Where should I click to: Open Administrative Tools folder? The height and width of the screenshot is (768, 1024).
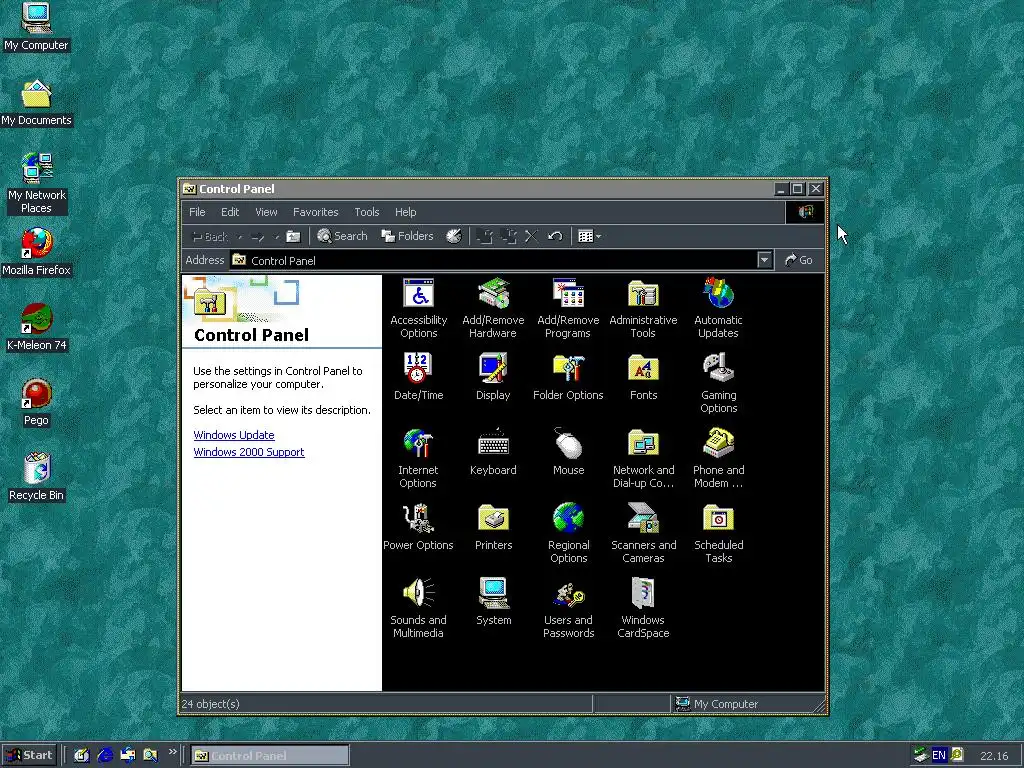point(643,308)
